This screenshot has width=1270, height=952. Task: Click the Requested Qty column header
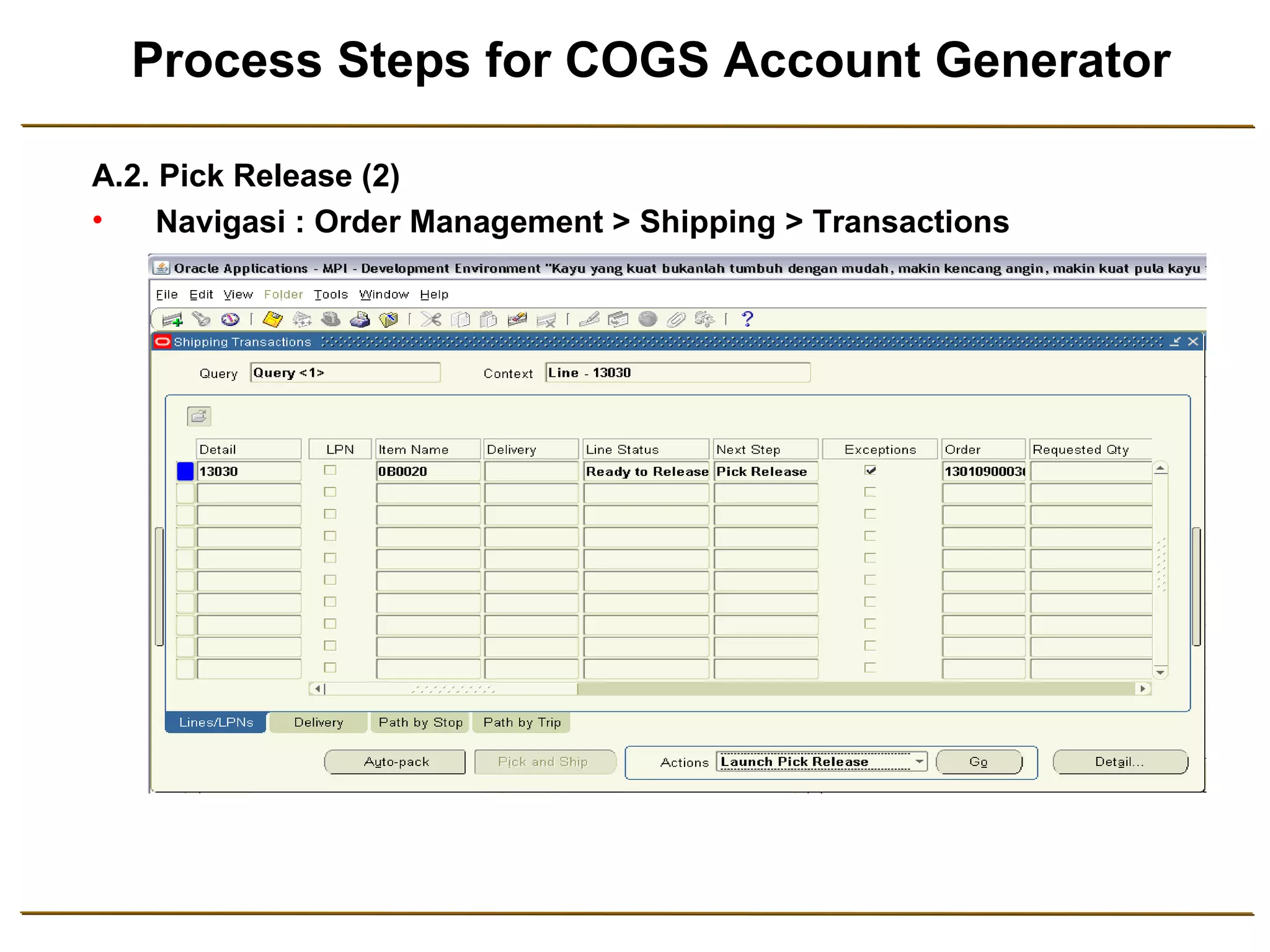pos(1091,449)
